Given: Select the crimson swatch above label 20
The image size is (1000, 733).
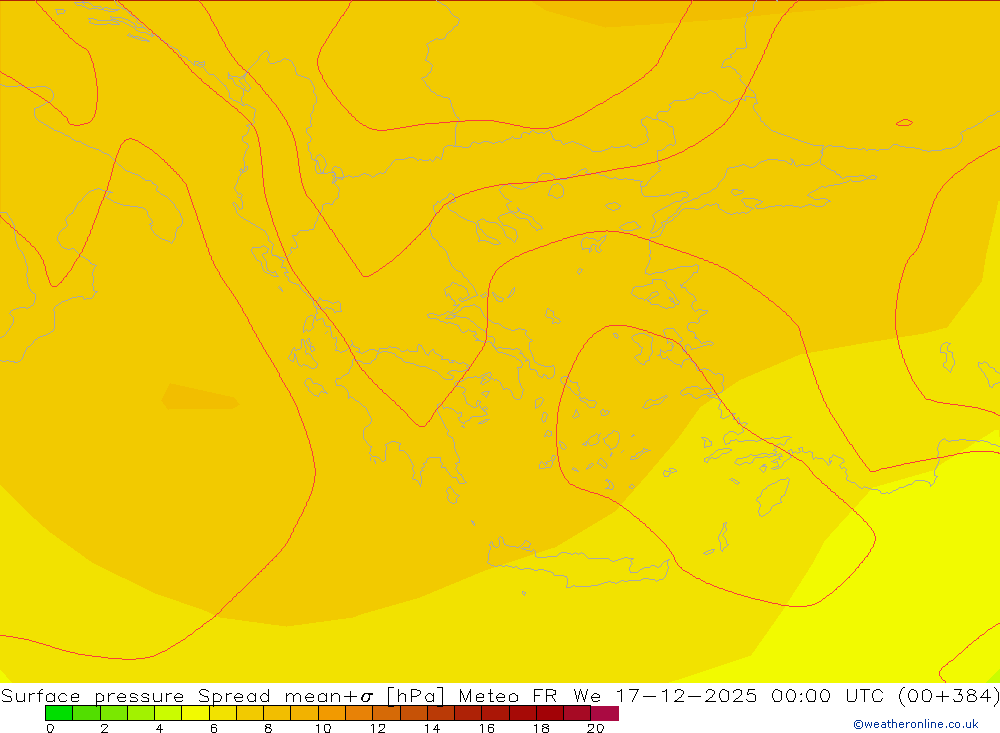Looking at the screenshot, I should point(605,713).
